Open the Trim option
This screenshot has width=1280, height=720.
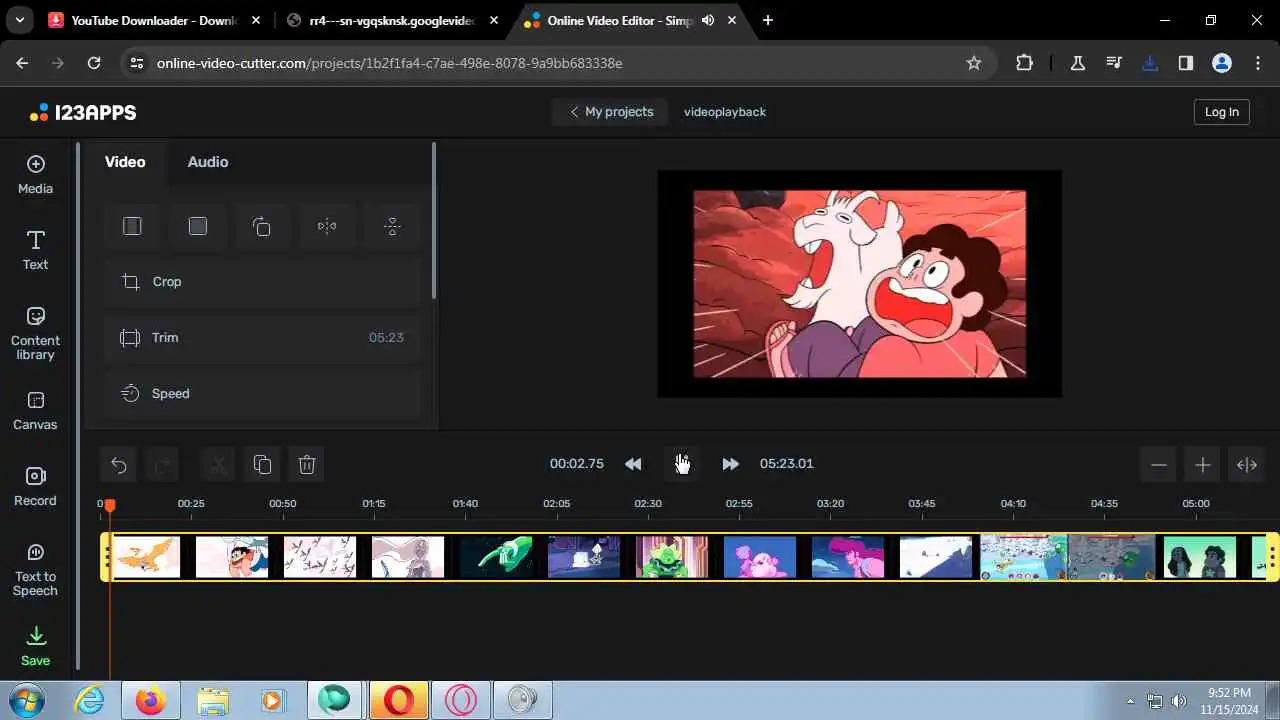[x=263, y=338]
